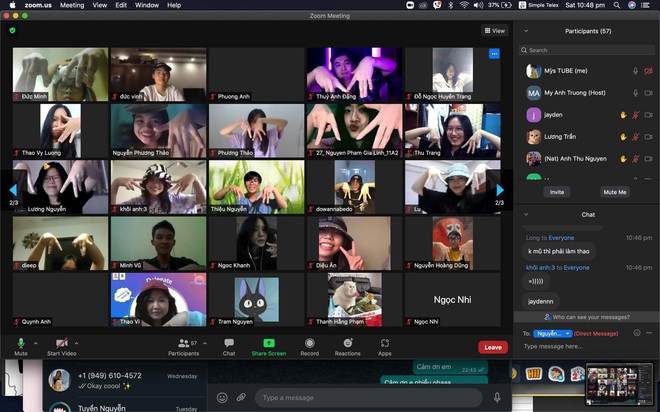Open the chat recipient dropdown Nguyễn...

click(x=553, y=334)
